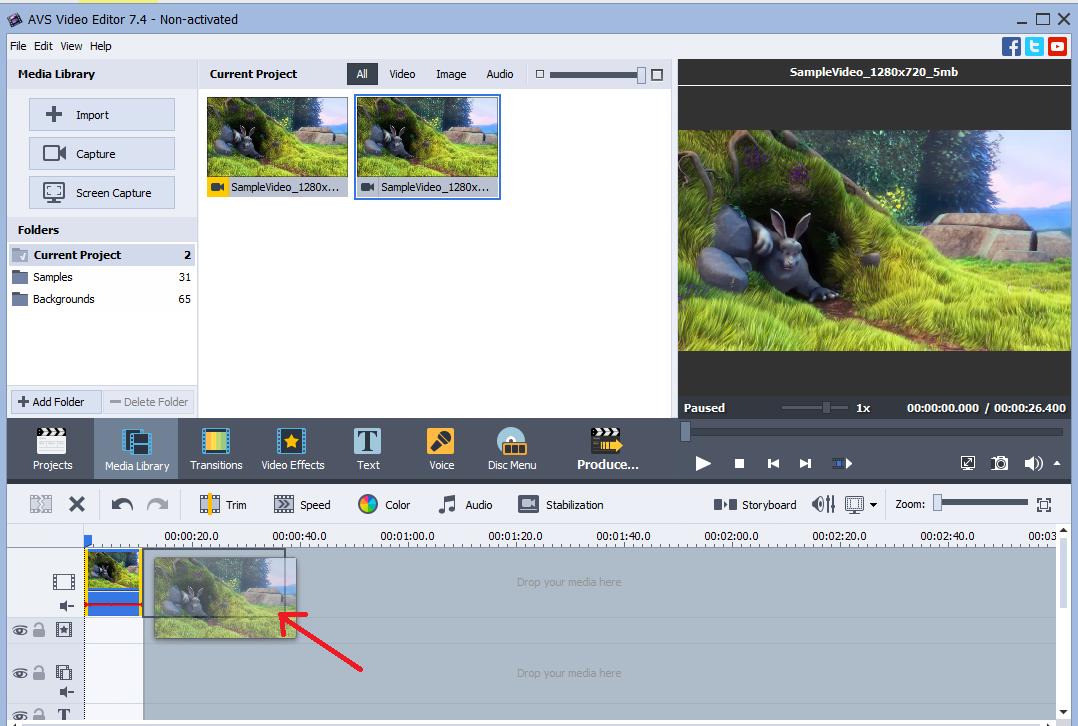
Task: Click the preview volume speaker icon
Action: 1033,463
